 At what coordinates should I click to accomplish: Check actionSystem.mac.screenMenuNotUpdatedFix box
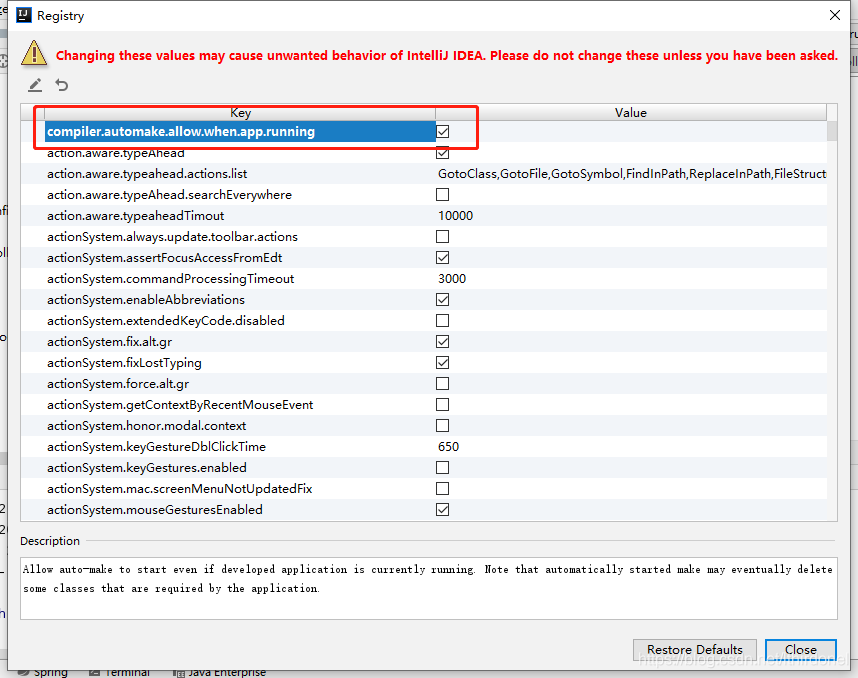pos(443,489)
